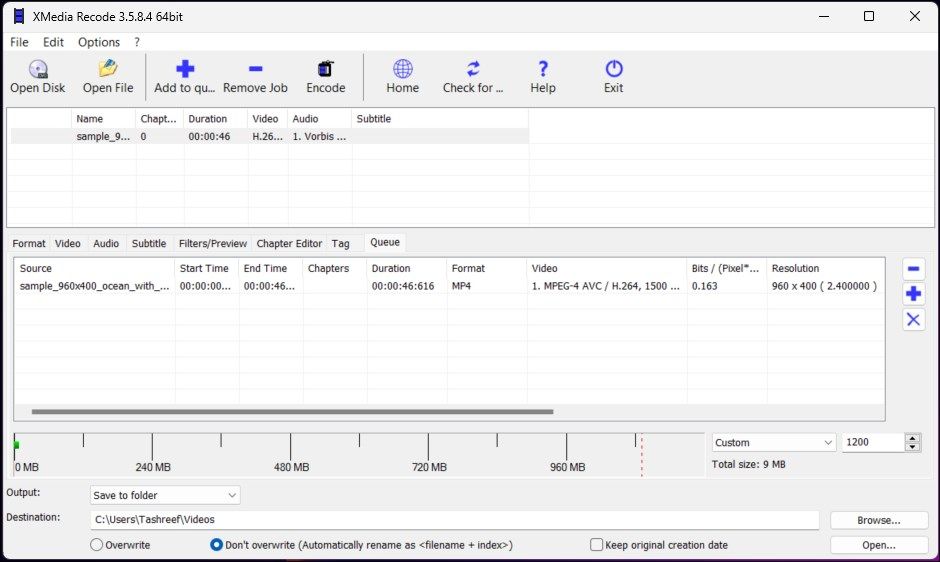This screenshot has width=940, height=562.
Task: Click the queue list horizontal scrollbar
Action: click(292, 411)
